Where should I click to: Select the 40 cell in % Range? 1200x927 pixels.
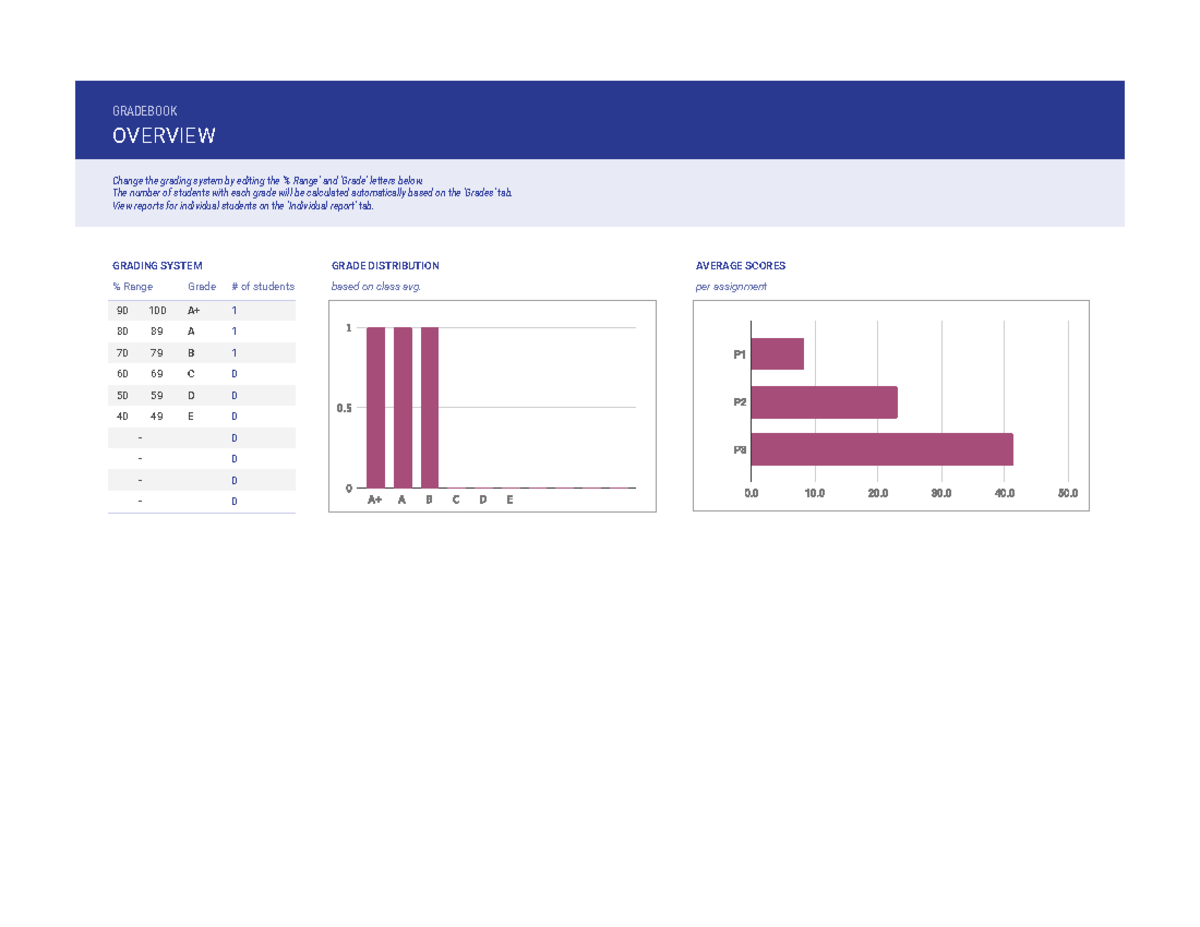[x=122, y=416]
